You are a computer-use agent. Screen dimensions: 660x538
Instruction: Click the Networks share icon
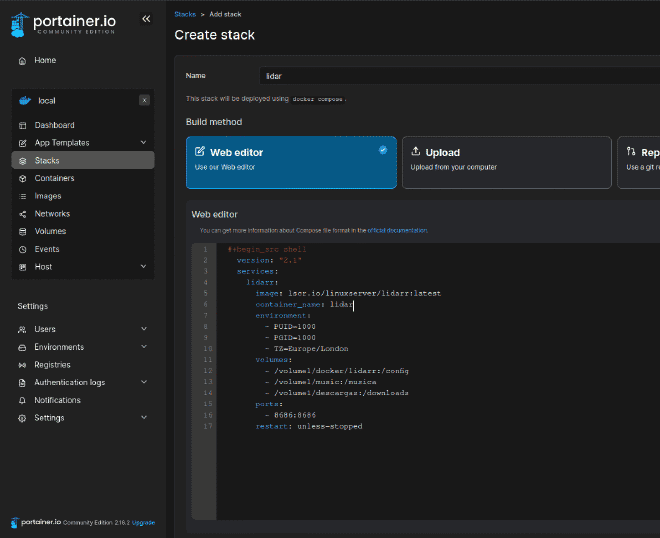tap(23, 214)
